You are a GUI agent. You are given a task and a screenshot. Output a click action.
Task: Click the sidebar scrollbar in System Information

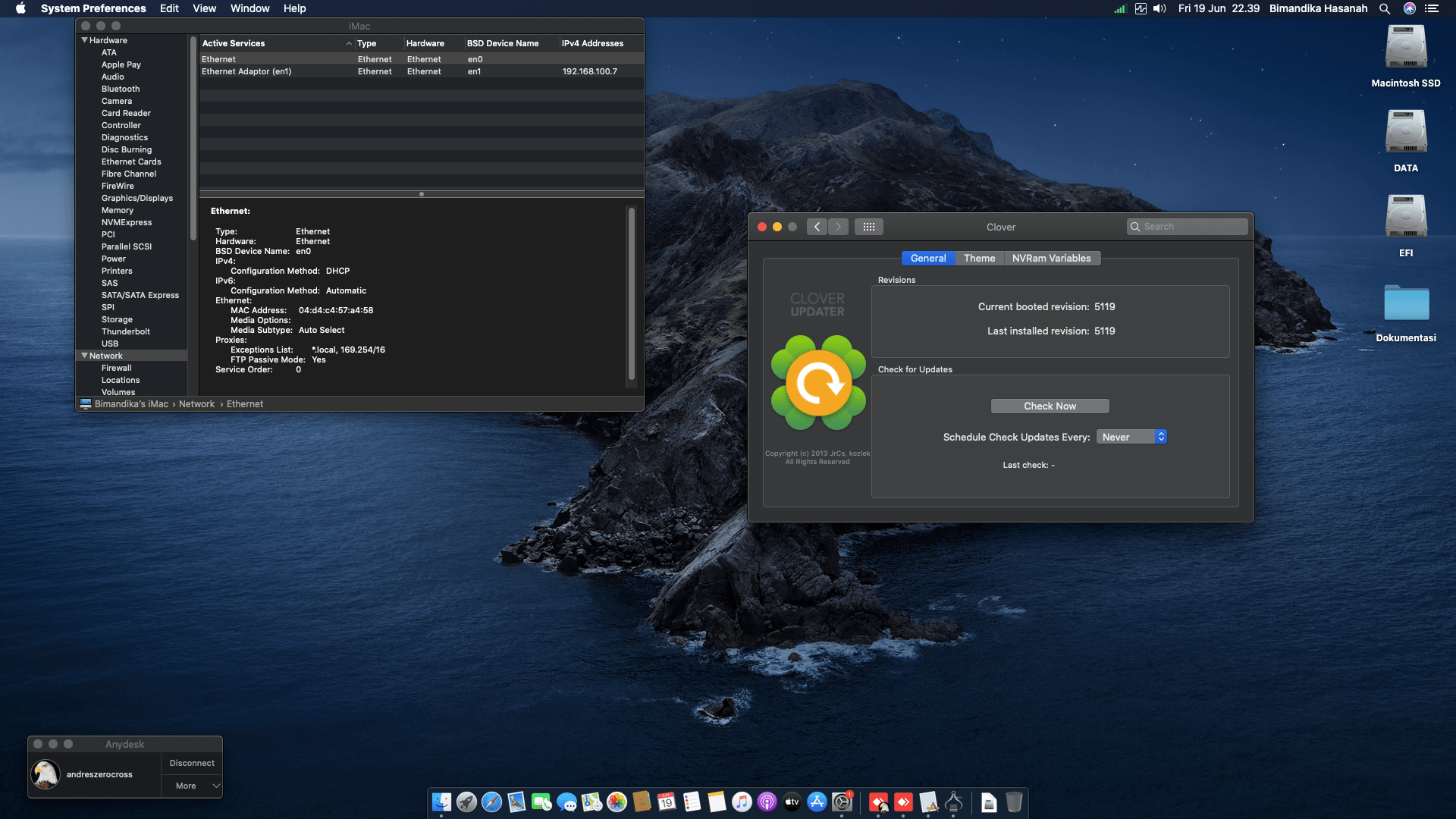(x=193, y=138)
